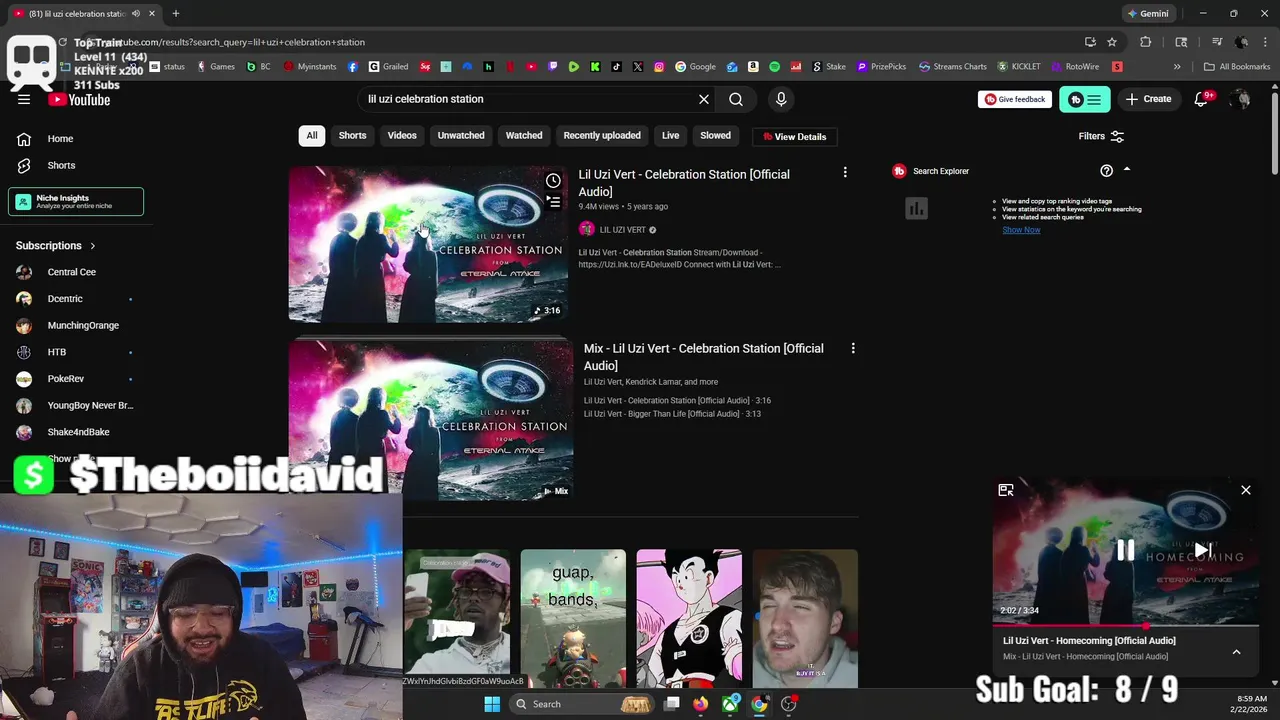1280x720 pixels.
Task: Launch Firefox from the taskbar
Action: [x=700, y=704]
